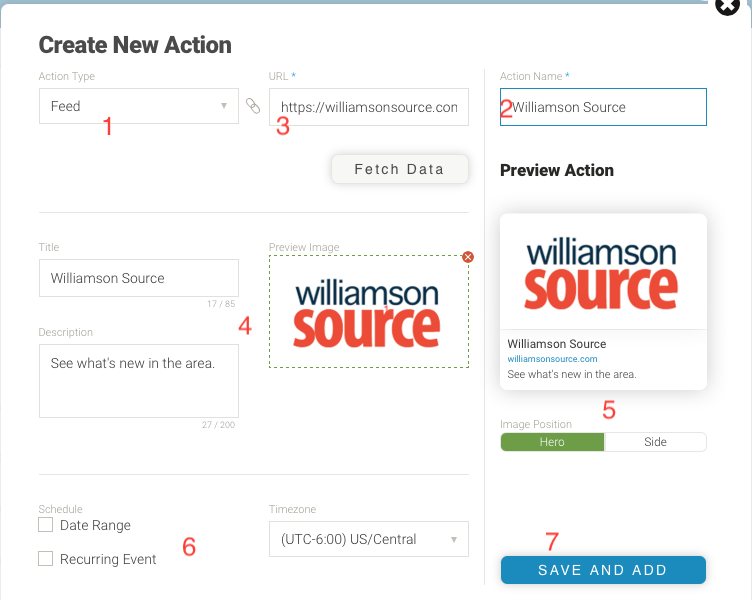Image resolution: width=752 pixels, height=600 pixels.
Task: Click the Timezone dropdown arrow
Action: pos(454,540)
